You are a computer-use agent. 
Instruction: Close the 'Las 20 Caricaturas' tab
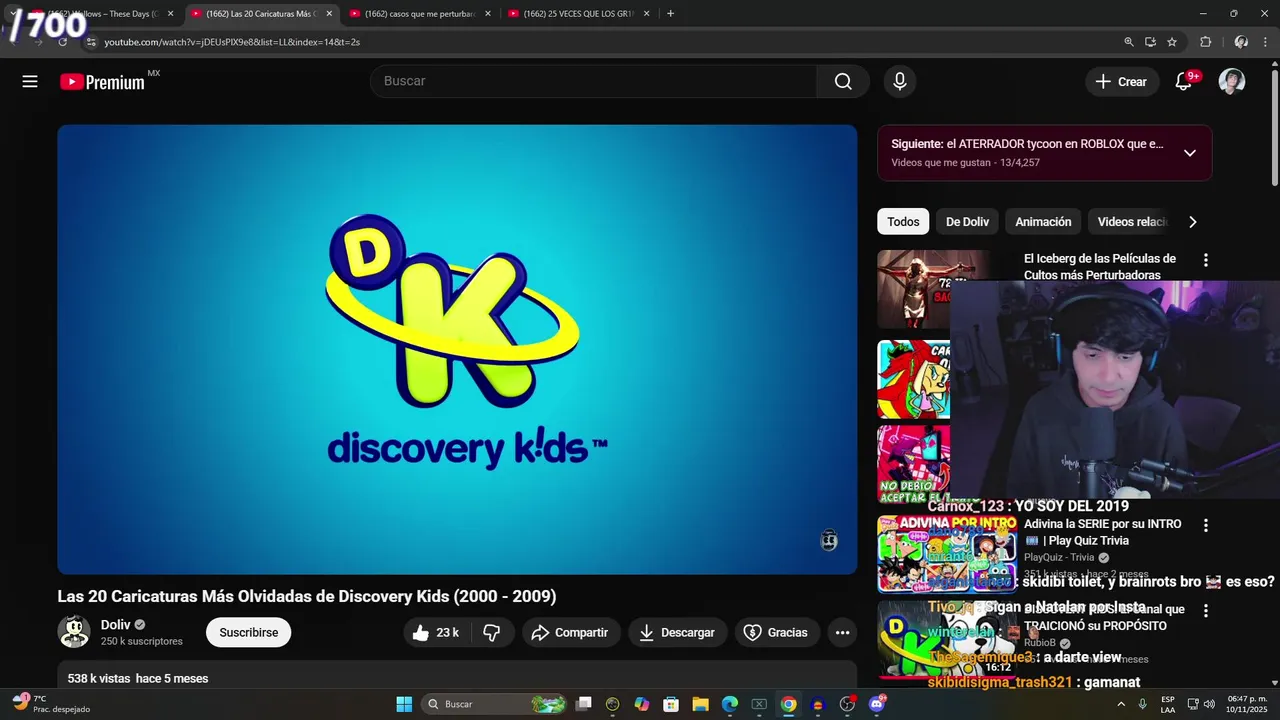[x=329, y=14]
